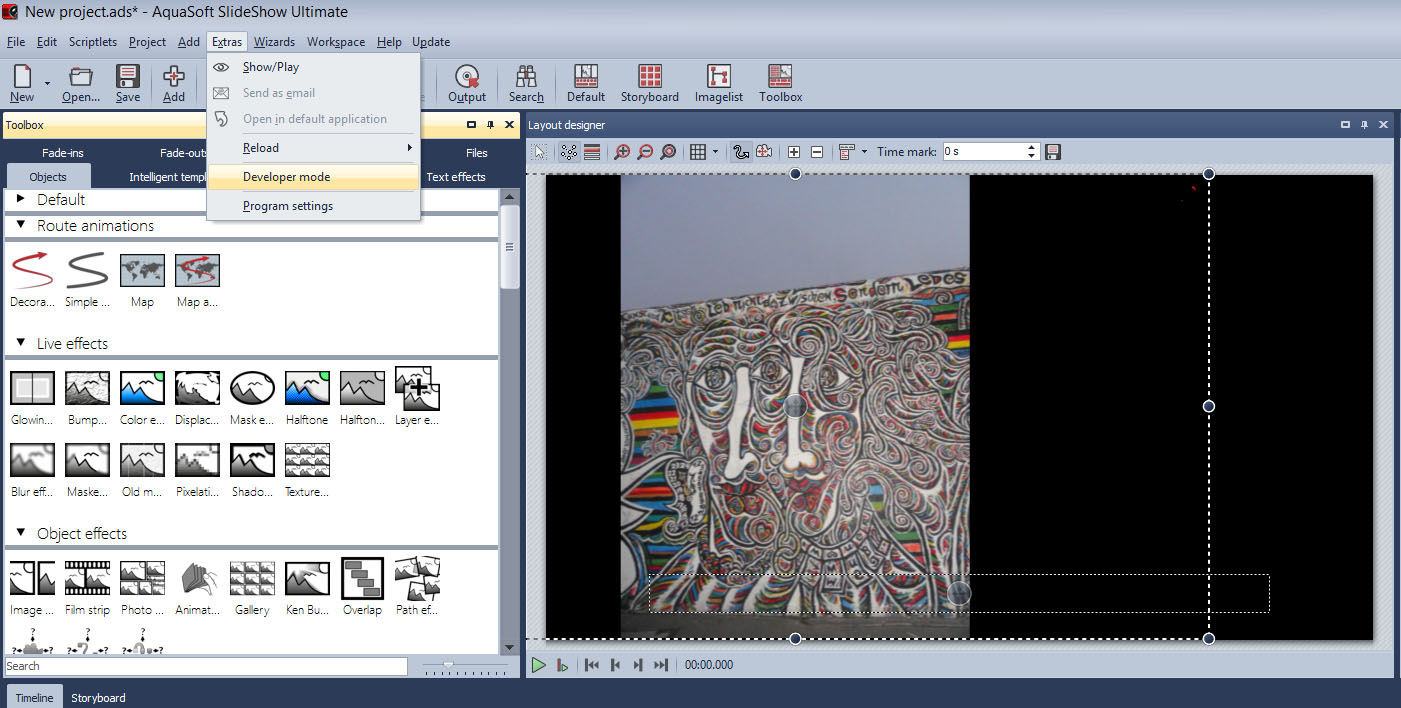Expand the Default section in Toolbox
1401x708 pixels.
[x=21, y=199]
